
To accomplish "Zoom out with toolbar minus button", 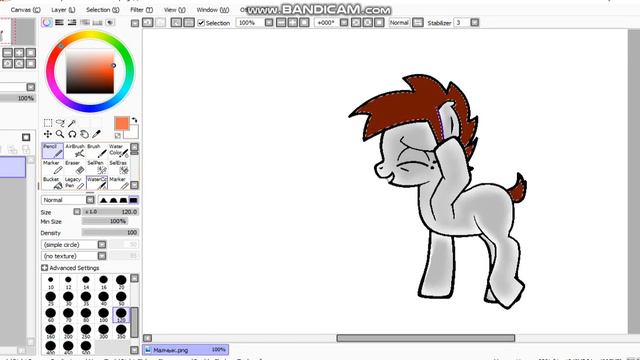I will pos(281,23).
